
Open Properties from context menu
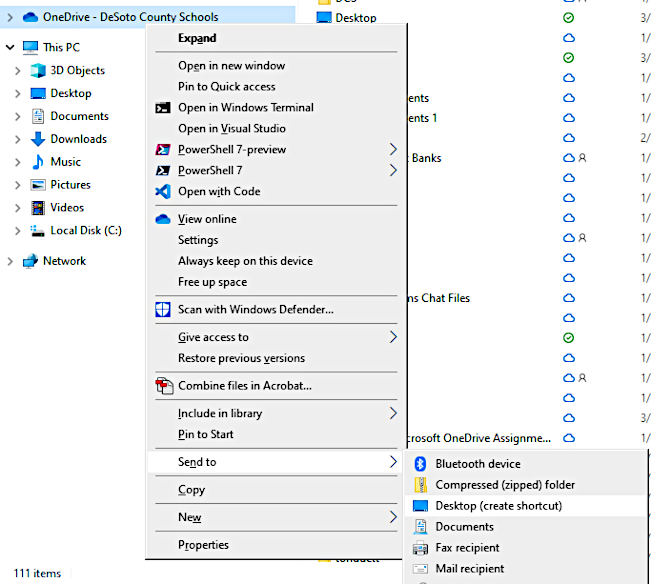point(276,545)
